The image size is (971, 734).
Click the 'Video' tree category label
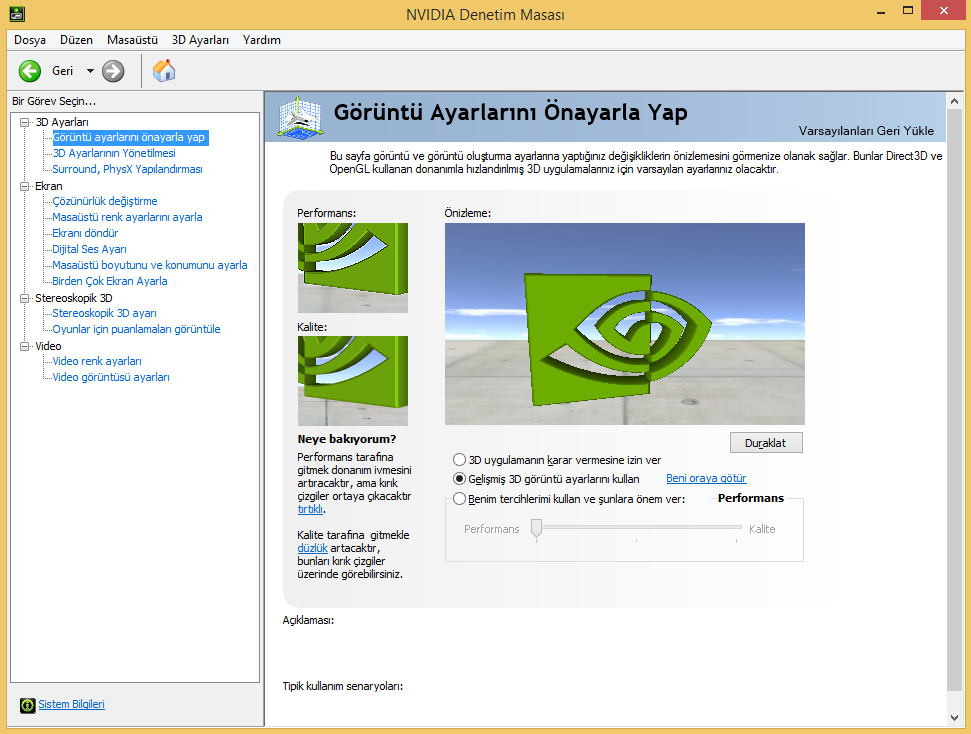tap(48, 346)
